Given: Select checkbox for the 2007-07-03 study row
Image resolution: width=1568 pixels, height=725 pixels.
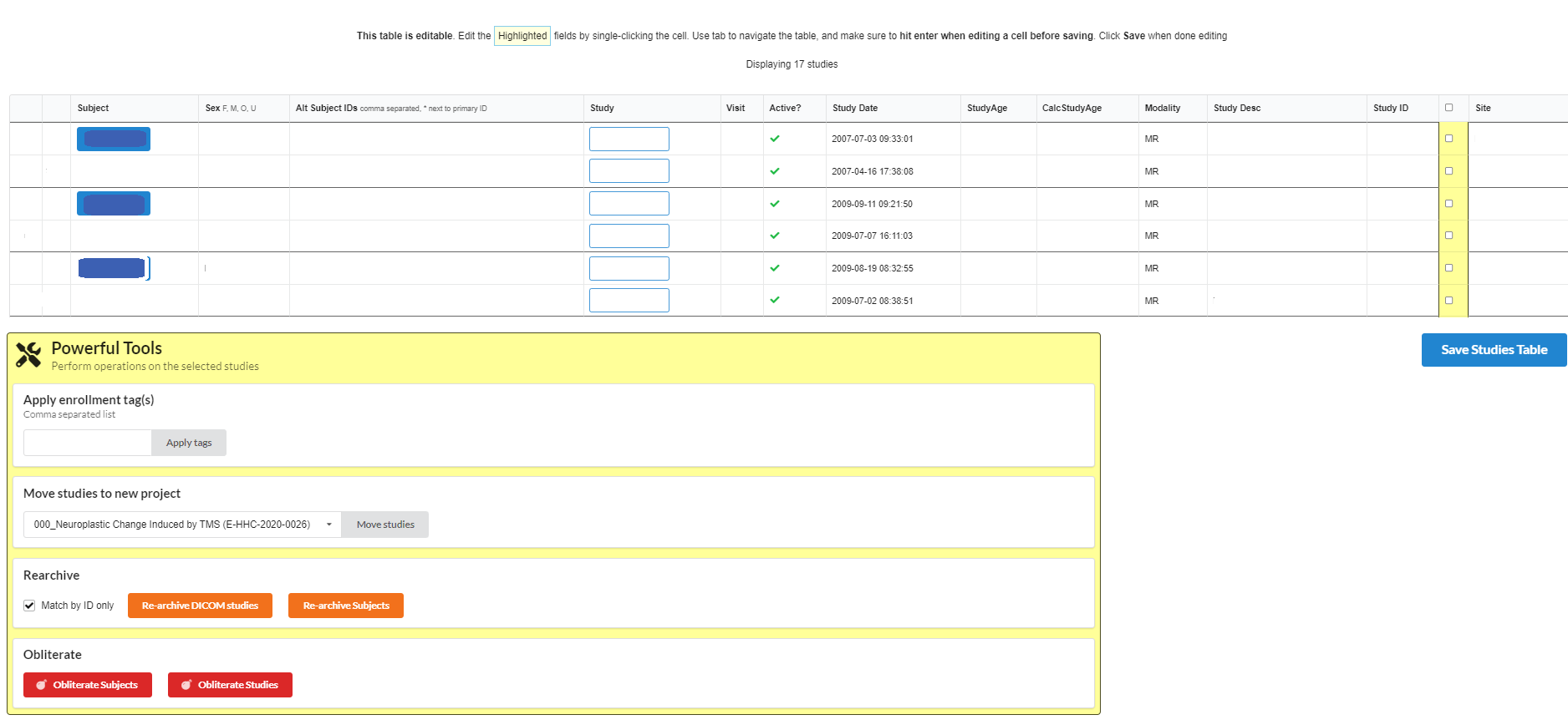Looking at the screenshot, I should (1449, 139).
